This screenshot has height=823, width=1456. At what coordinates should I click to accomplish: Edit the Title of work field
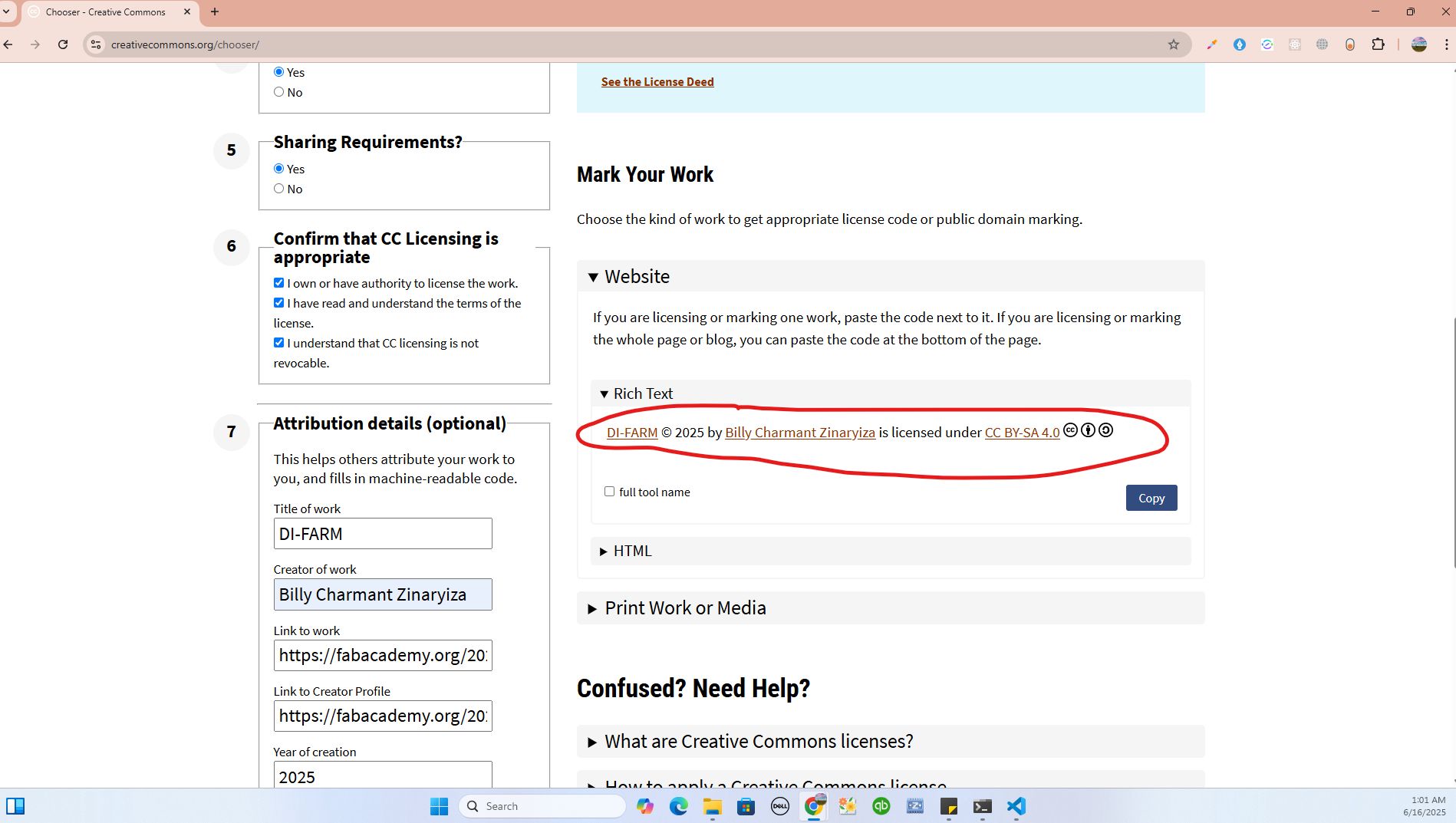[383, 534]
